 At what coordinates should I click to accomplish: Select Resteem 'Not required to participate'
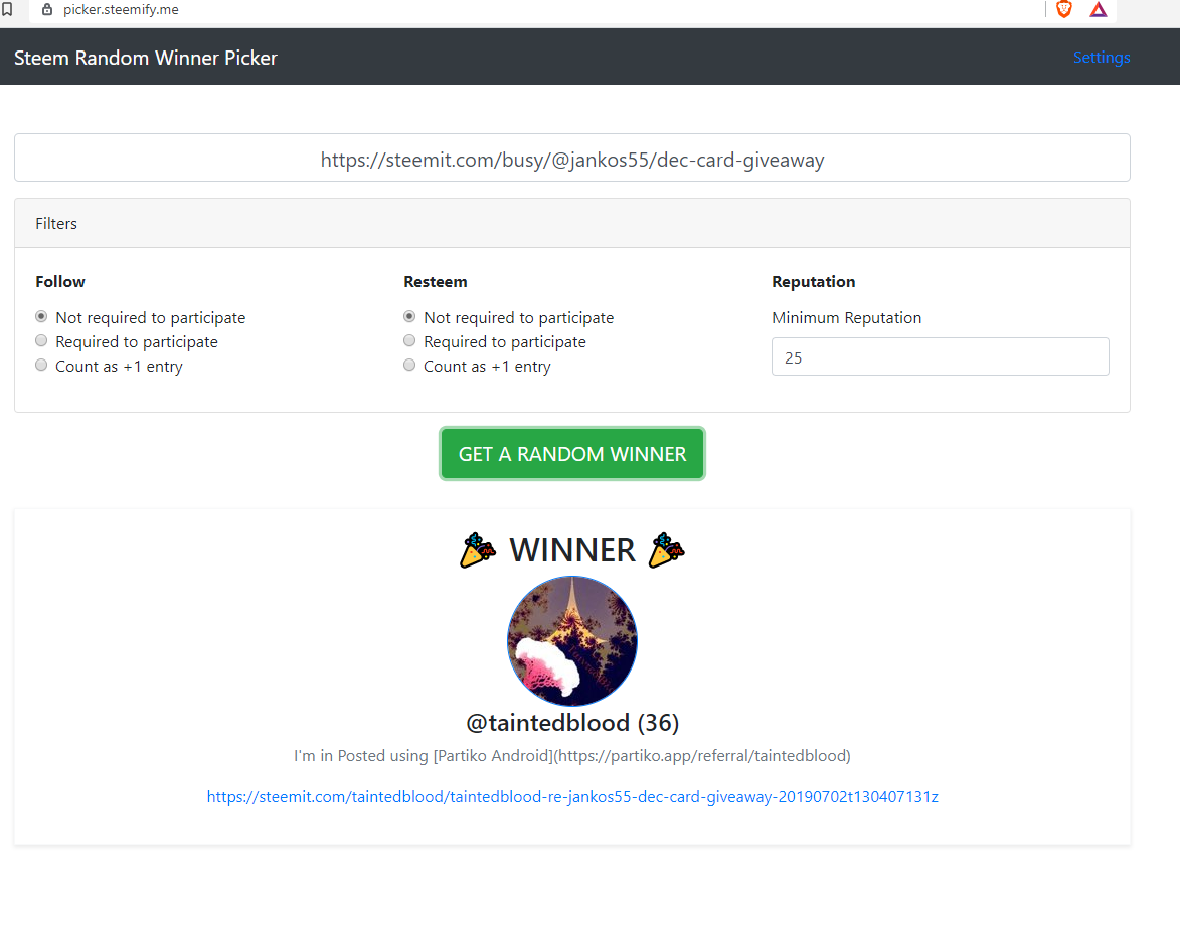(409, 316)
